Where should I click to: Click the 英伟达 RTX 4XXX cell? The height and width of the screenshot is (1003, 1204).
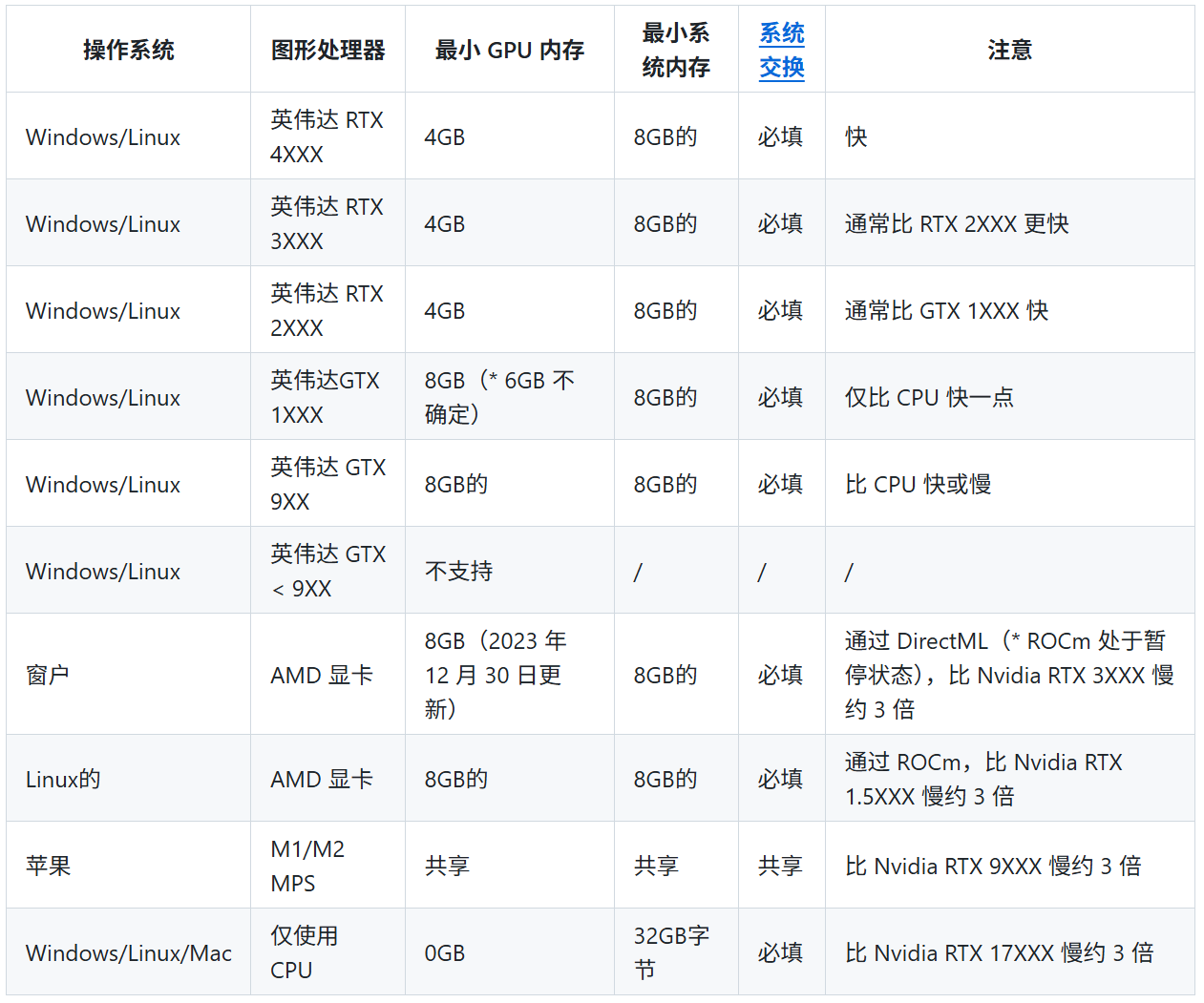click(x=327, y=136)
